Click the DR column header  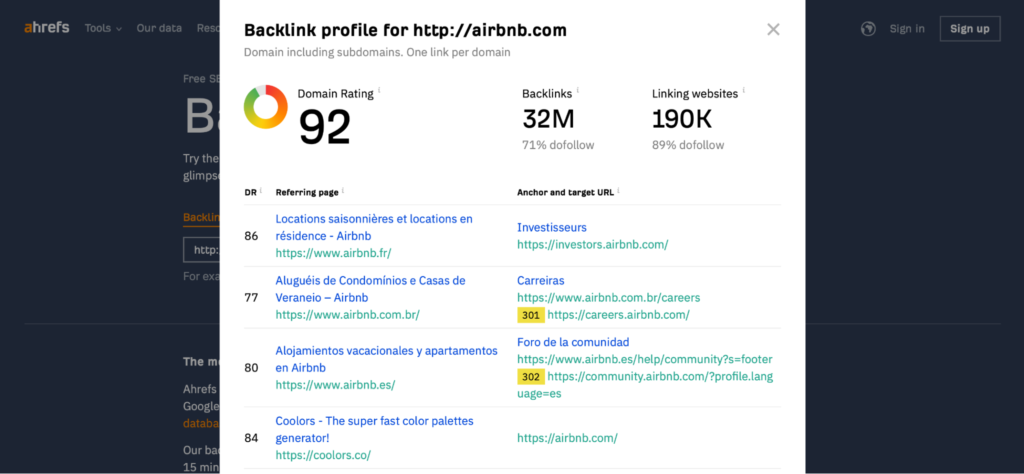[x=250, y=193]
